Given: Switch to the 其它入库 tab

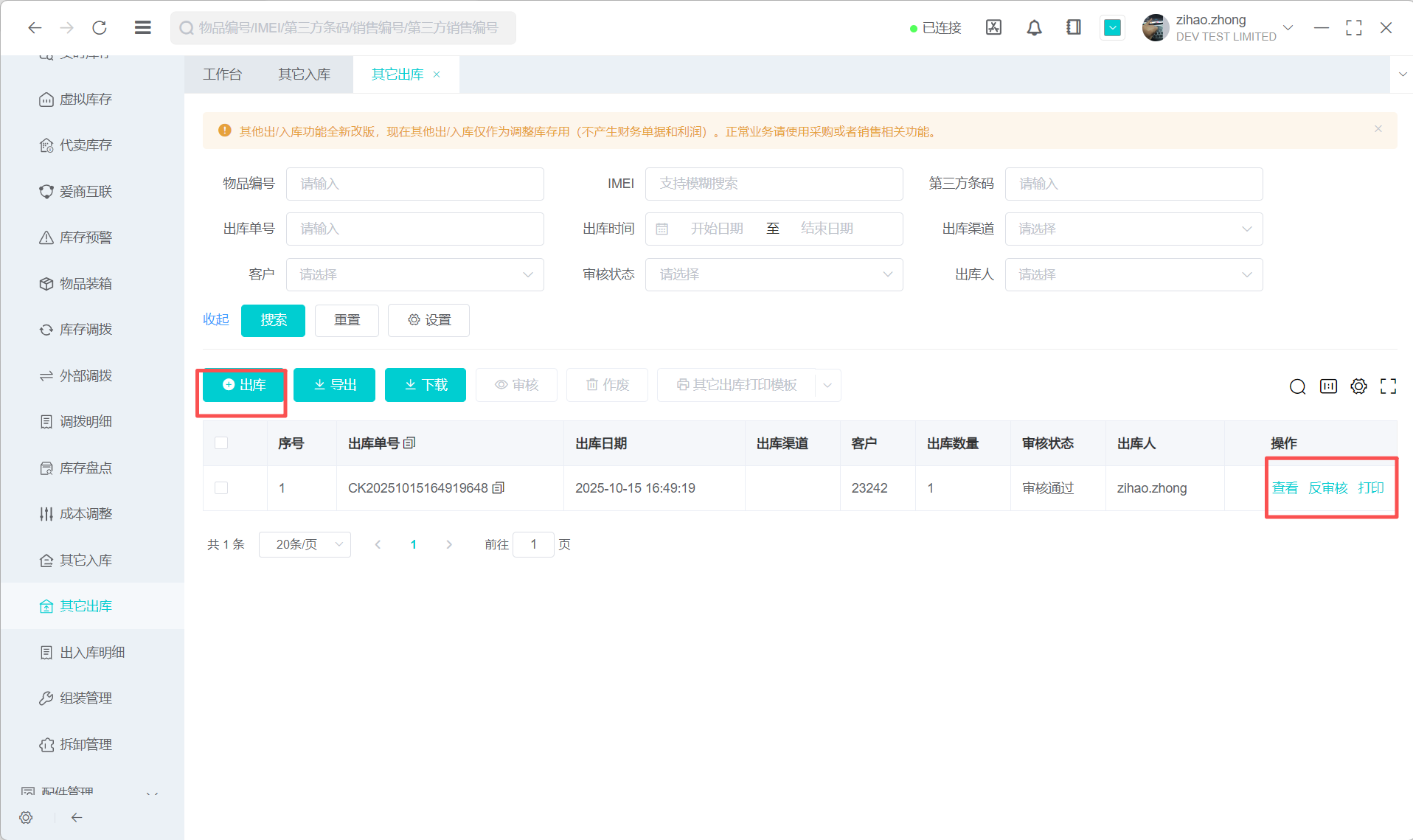Looking at the screenshot, I should [304, 74].
